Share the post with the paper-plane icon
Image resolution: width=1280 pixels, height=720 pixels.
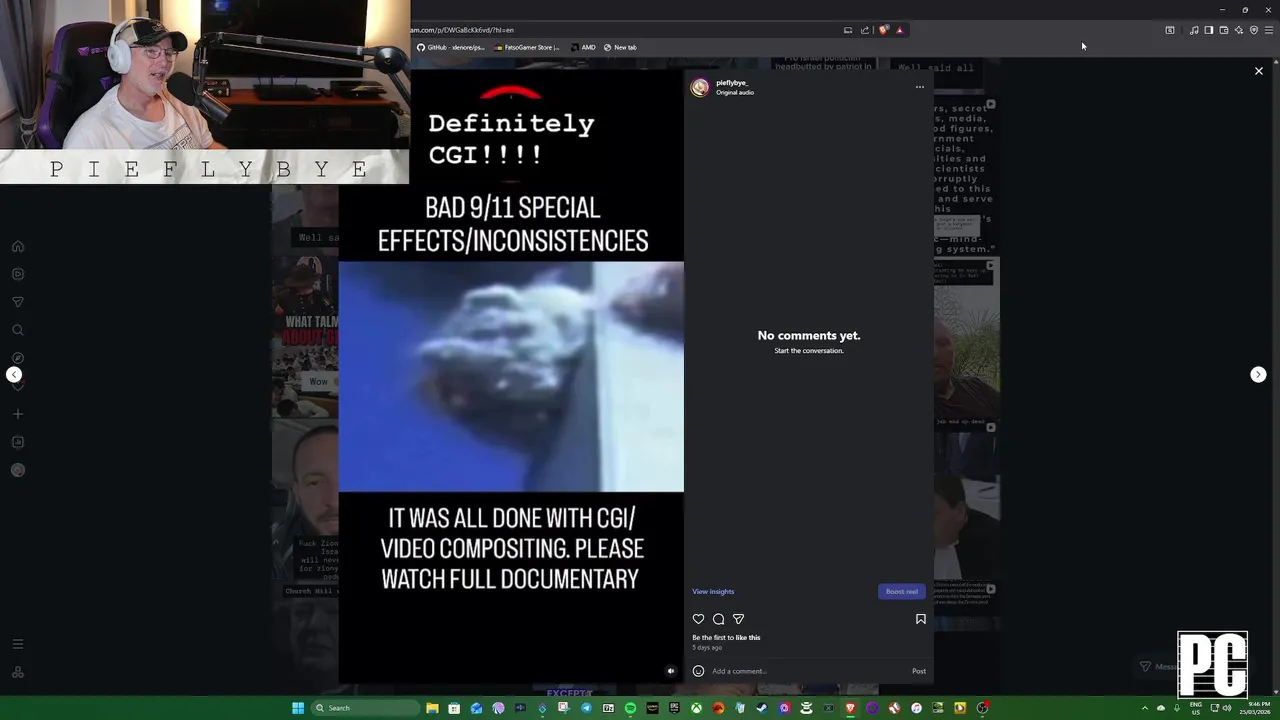click(x=738, y=619)
